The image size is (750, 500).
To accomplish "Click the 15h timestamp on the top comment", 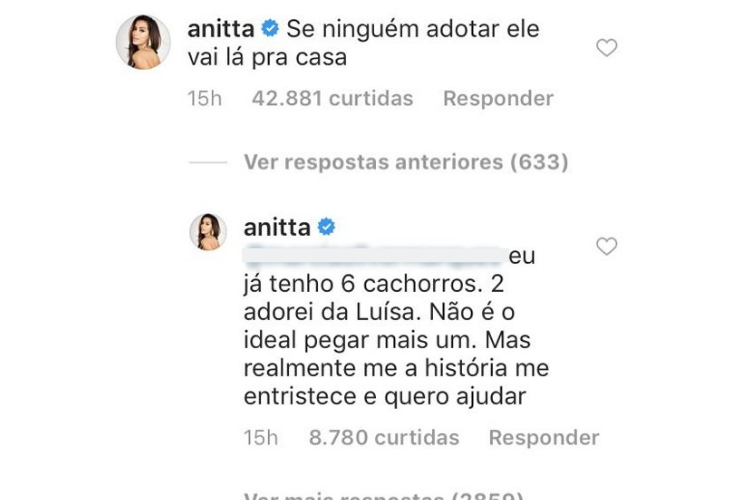I will (204, 99).
